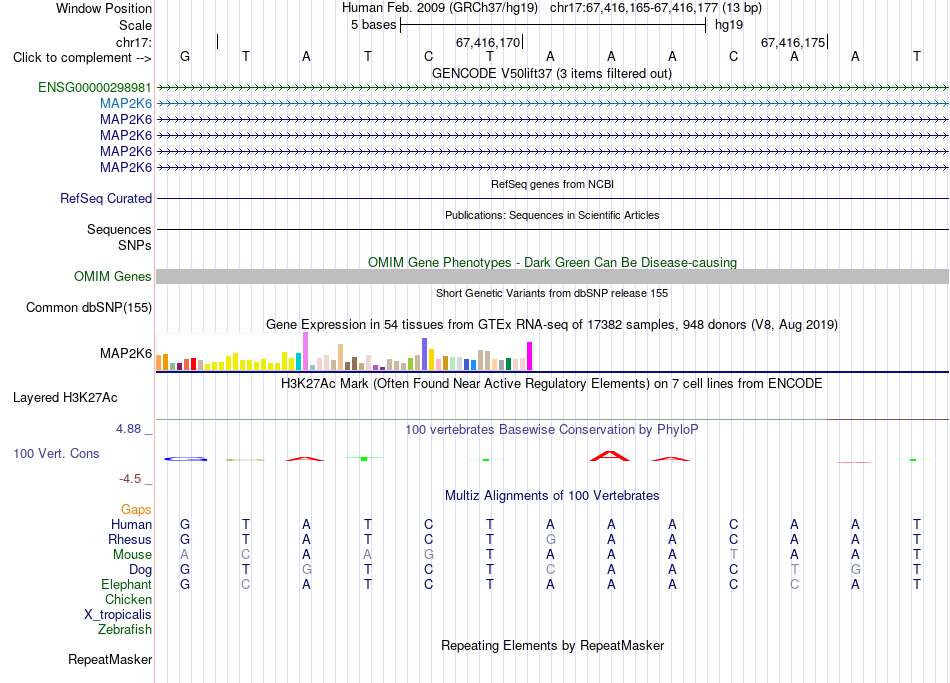Screen dimensions: 950x683
Task: Click the 100 Vert. Cons label
Action: [56, 453]
